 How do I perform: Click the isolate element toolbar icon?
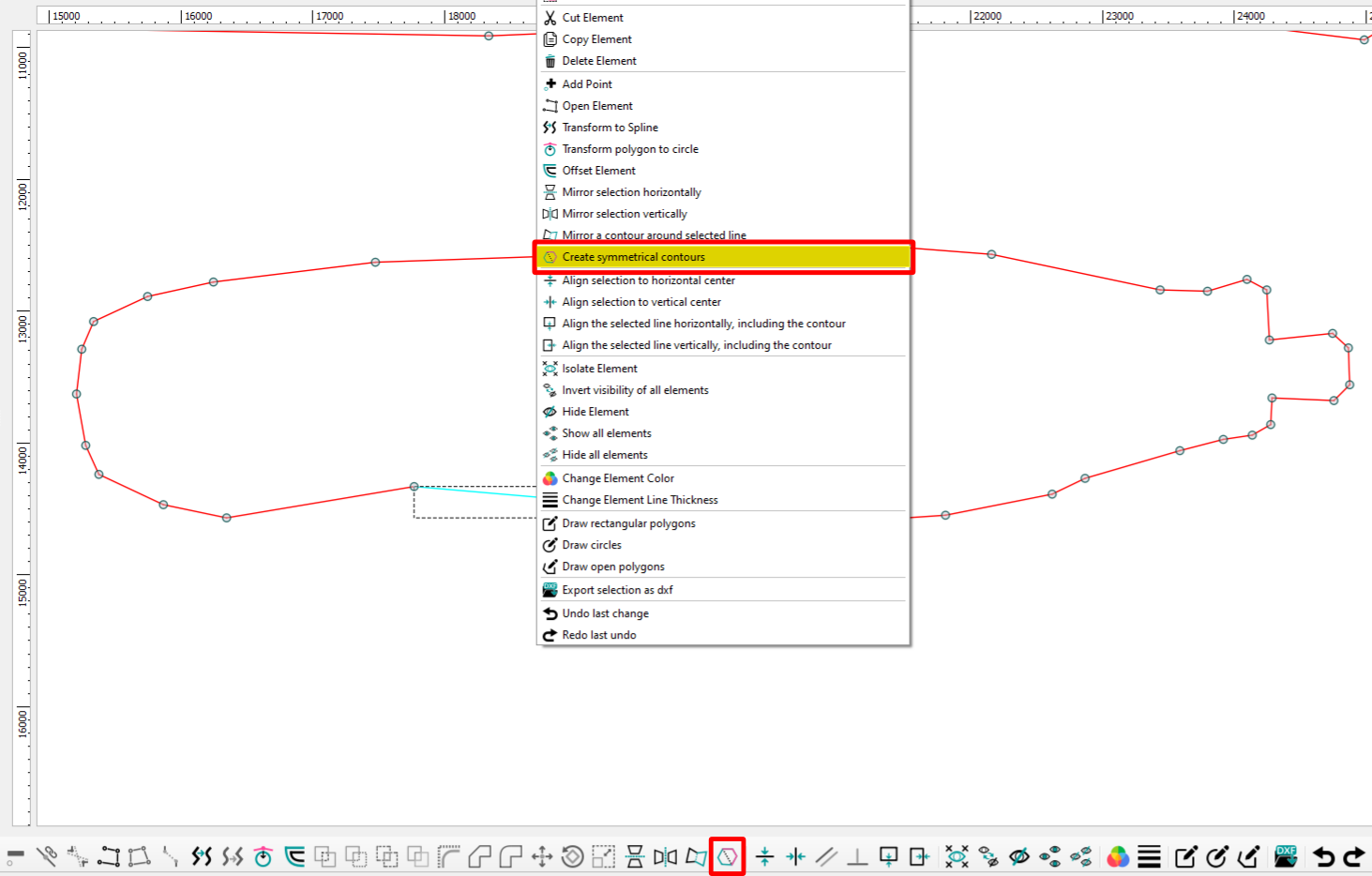click(957, 856)
